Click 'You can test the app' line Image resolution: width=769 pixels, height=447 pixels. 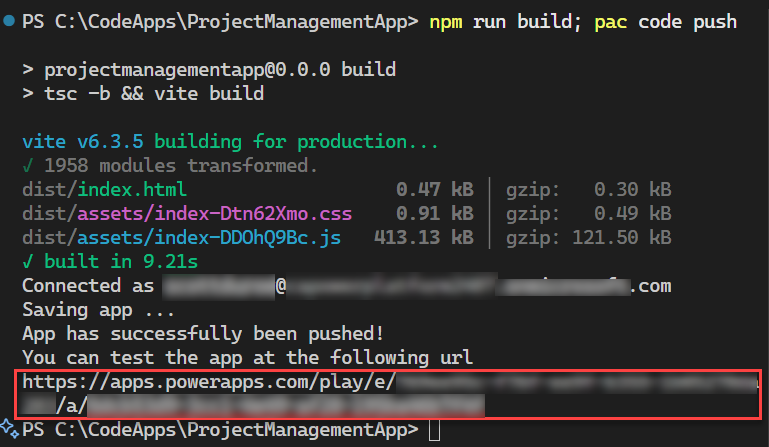(247, 357)
